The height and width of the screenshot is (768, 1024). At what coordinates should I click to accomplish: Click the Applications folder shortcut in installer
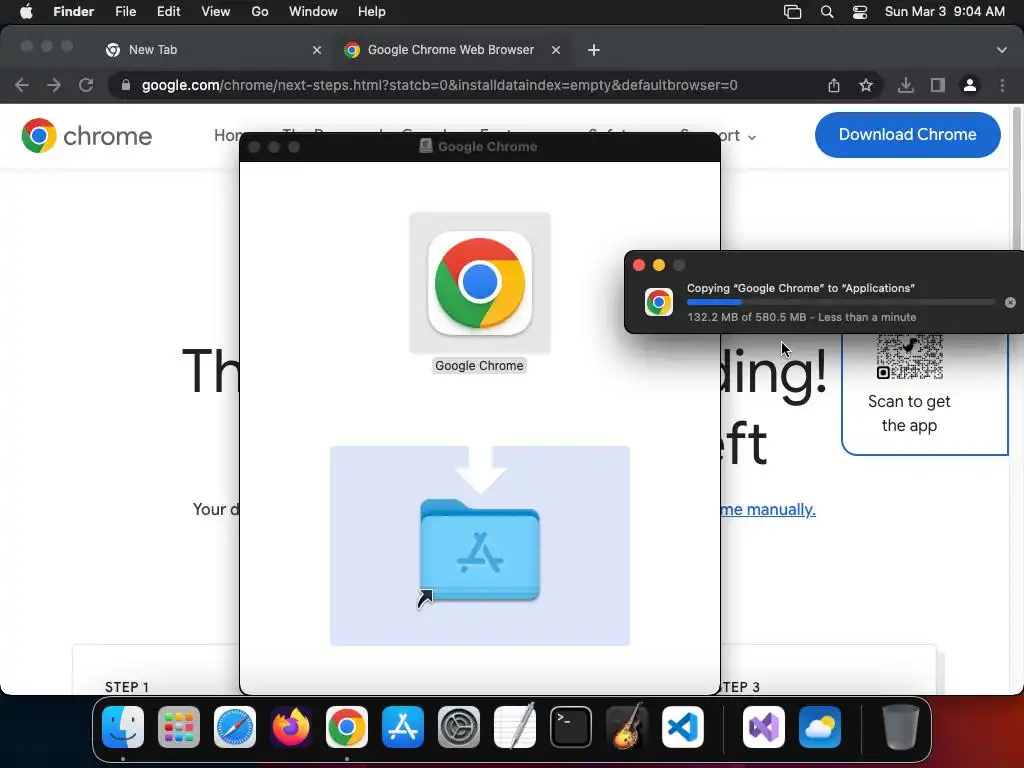pyautogui.click(x=480, y=550)
